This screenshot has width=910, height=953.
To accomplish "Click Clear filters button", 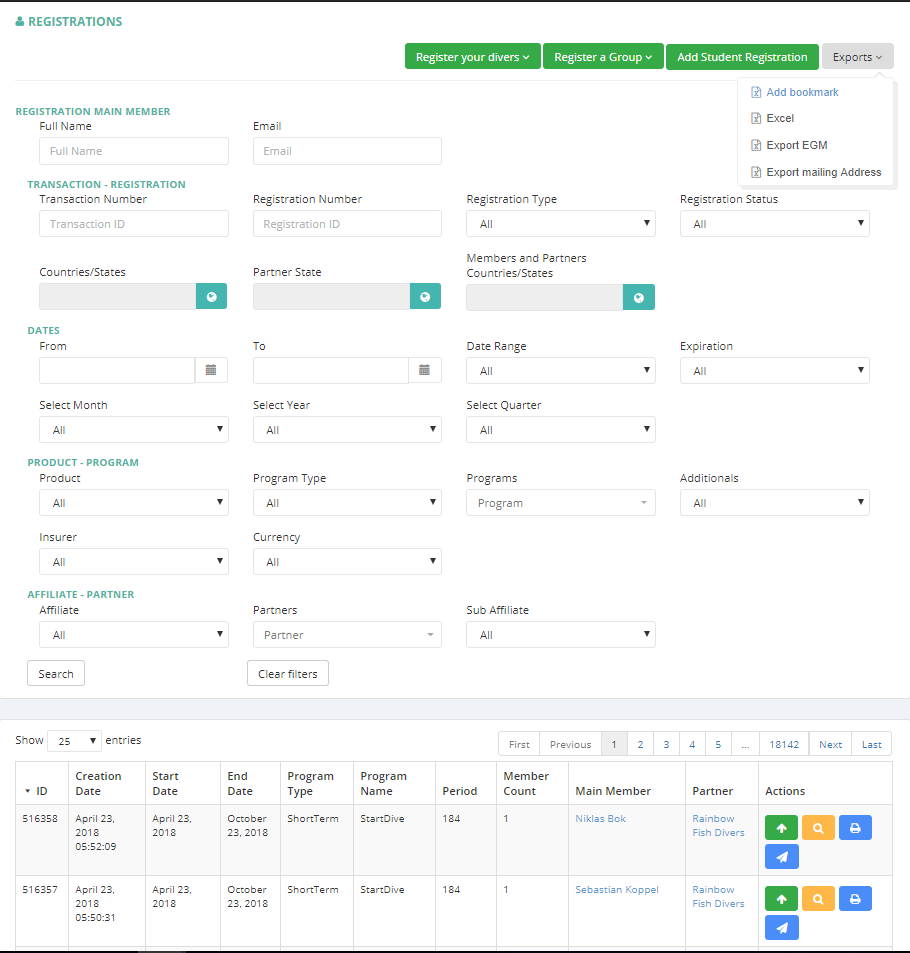I will 288,673.
